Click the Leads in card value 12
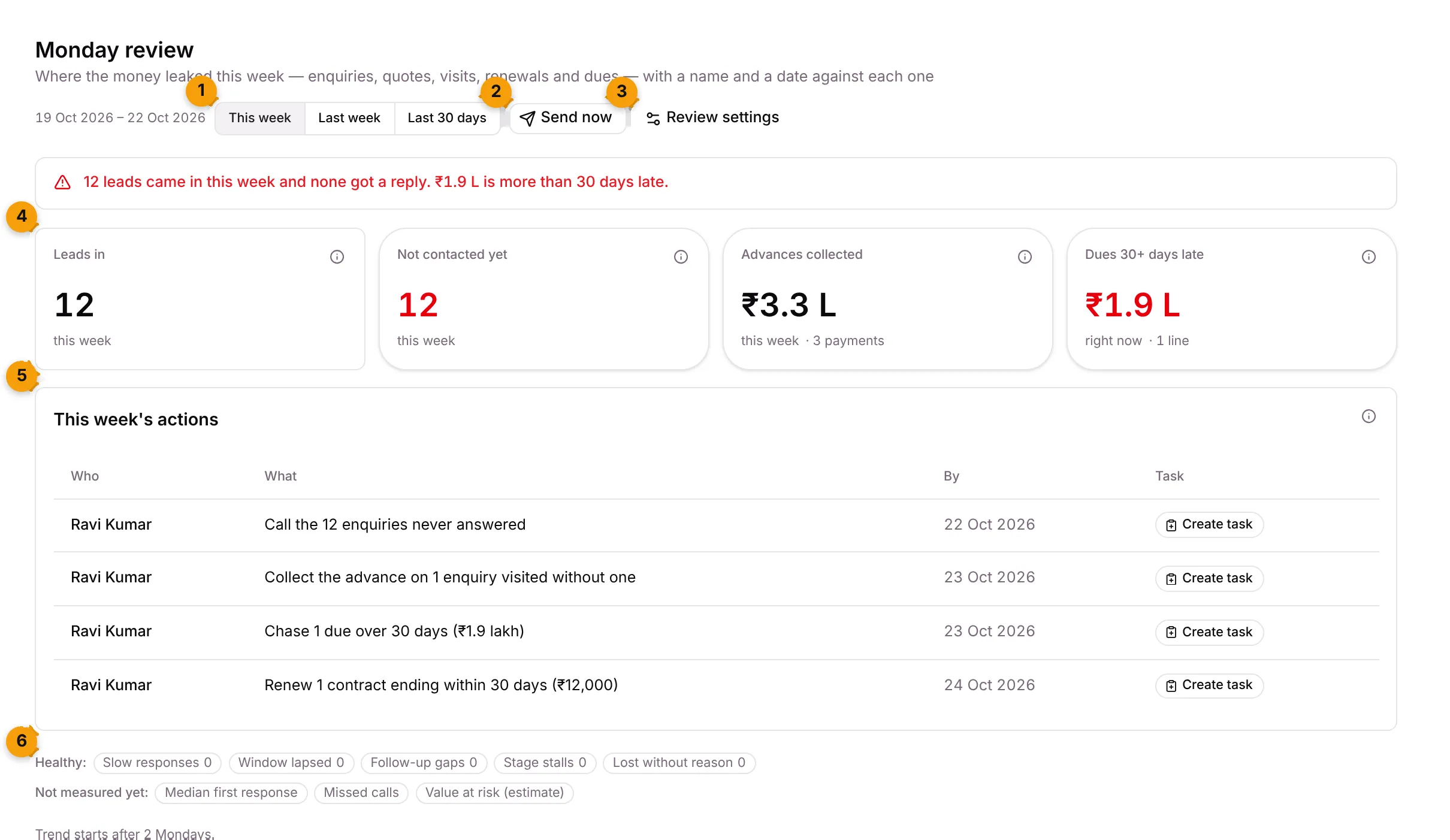The image size is (1450, 840). (74, 304)
